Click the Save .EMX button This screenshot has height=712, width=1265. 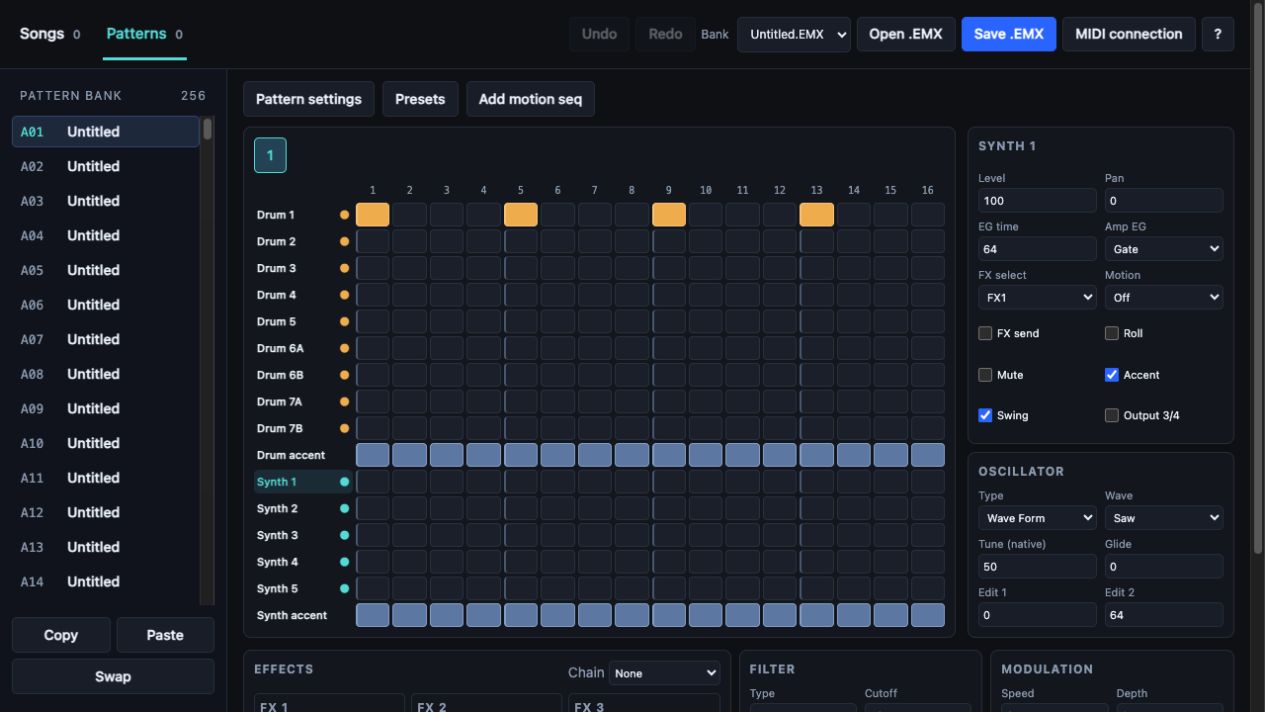coord(1008,34)
